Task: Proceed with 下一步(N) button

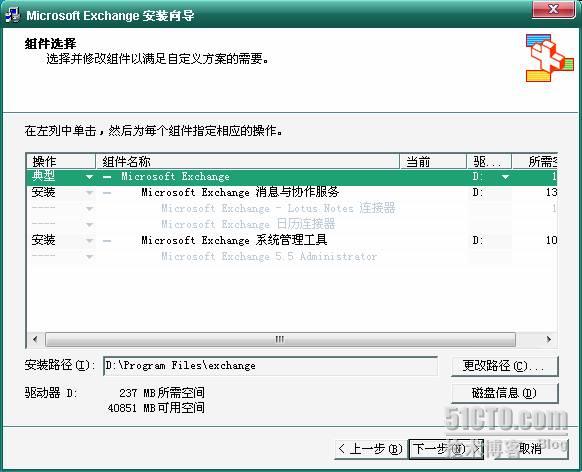Action: pyautogui.click(x=446, y=449)
